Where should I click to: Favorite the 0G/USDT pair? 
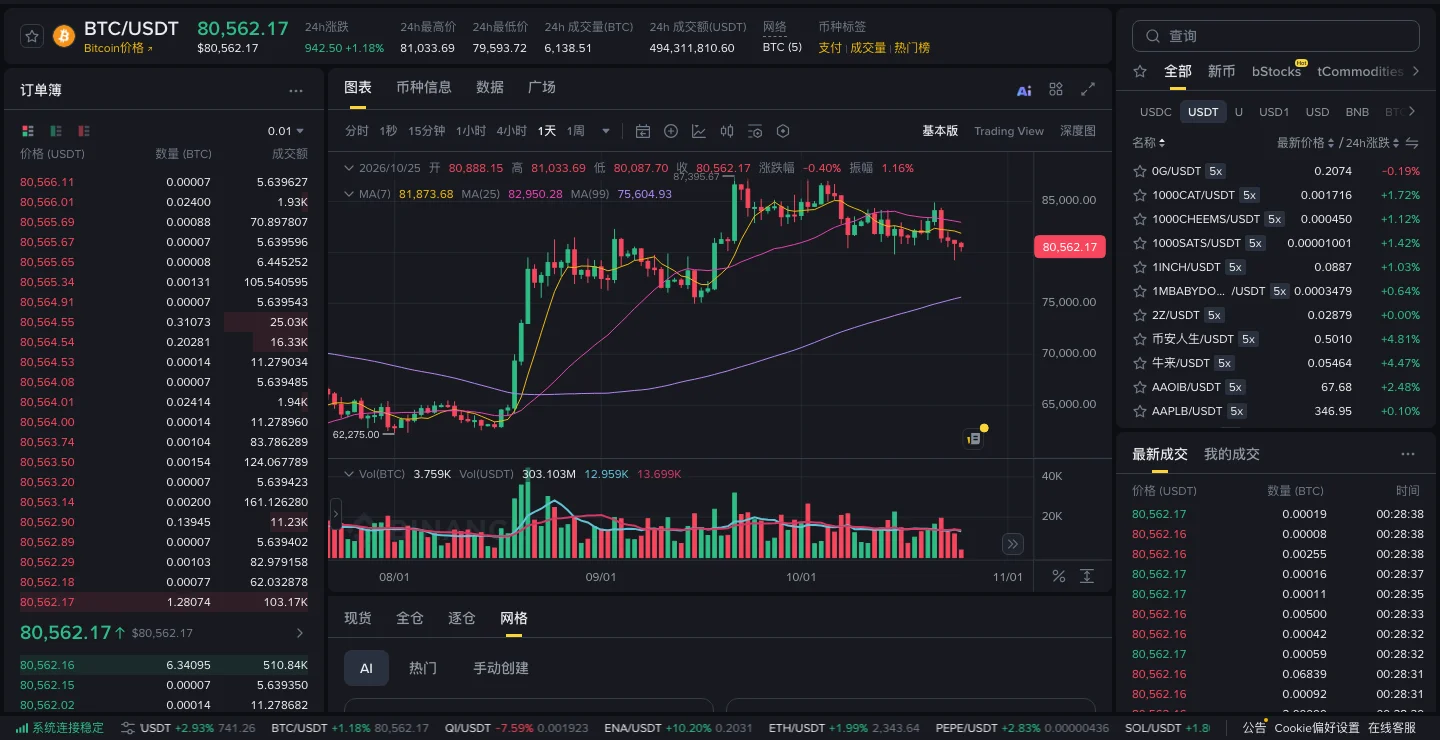1139,171
